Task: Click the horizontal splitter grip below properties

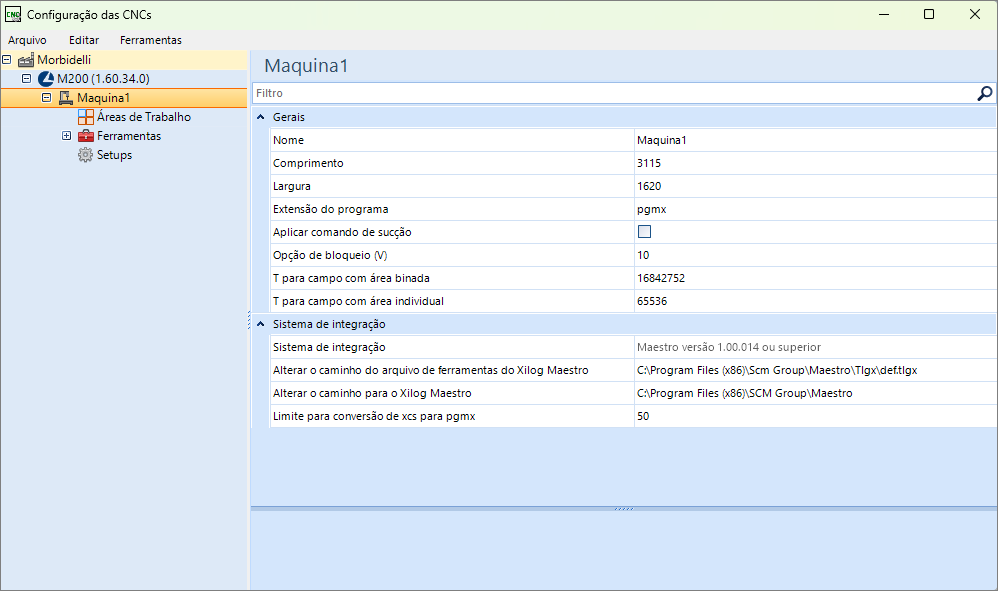Action: (624, 508)
